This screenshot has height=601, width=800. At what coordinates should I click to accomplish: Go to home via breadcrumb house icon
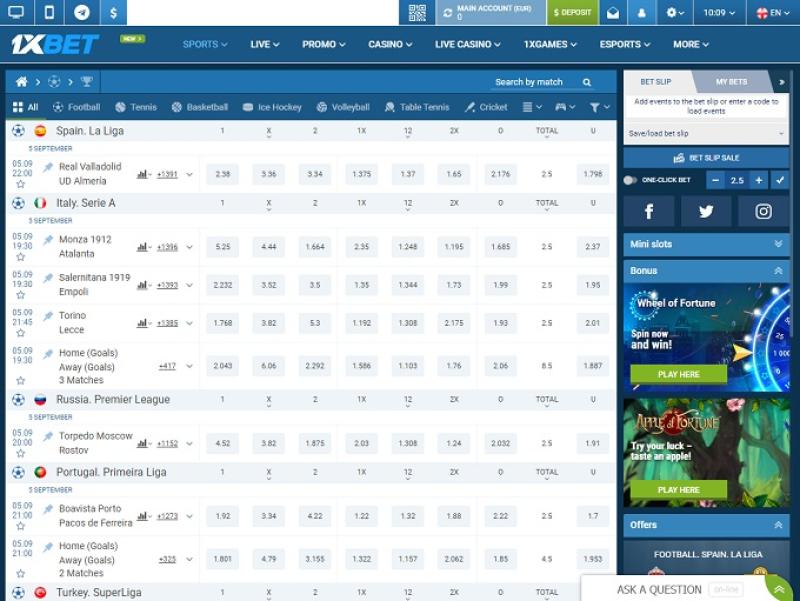(21, 81)
